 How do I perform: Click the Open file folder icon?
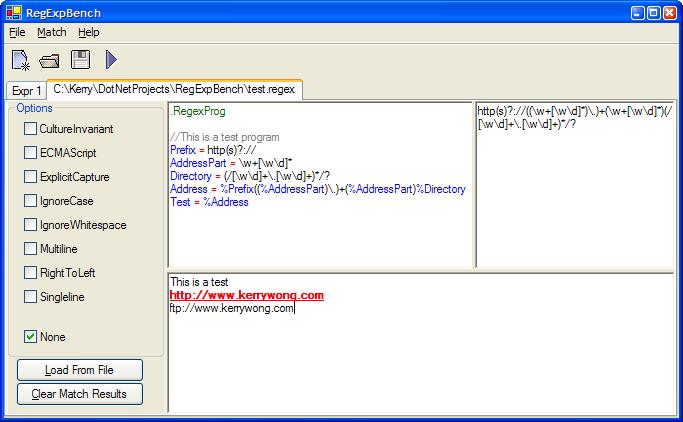click(x=49, y=61)
